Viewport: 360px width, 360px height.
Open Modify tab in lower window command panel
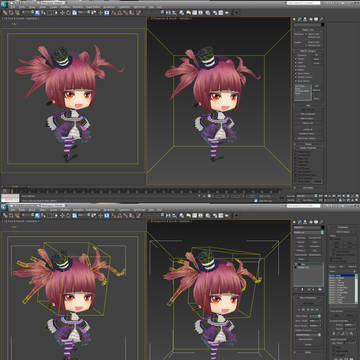(x=300, y=222)
